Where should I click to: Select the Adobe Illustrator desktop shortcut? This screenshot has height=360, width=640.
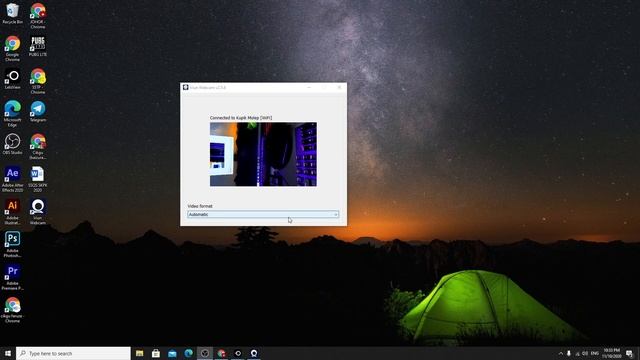pos(13,212)
